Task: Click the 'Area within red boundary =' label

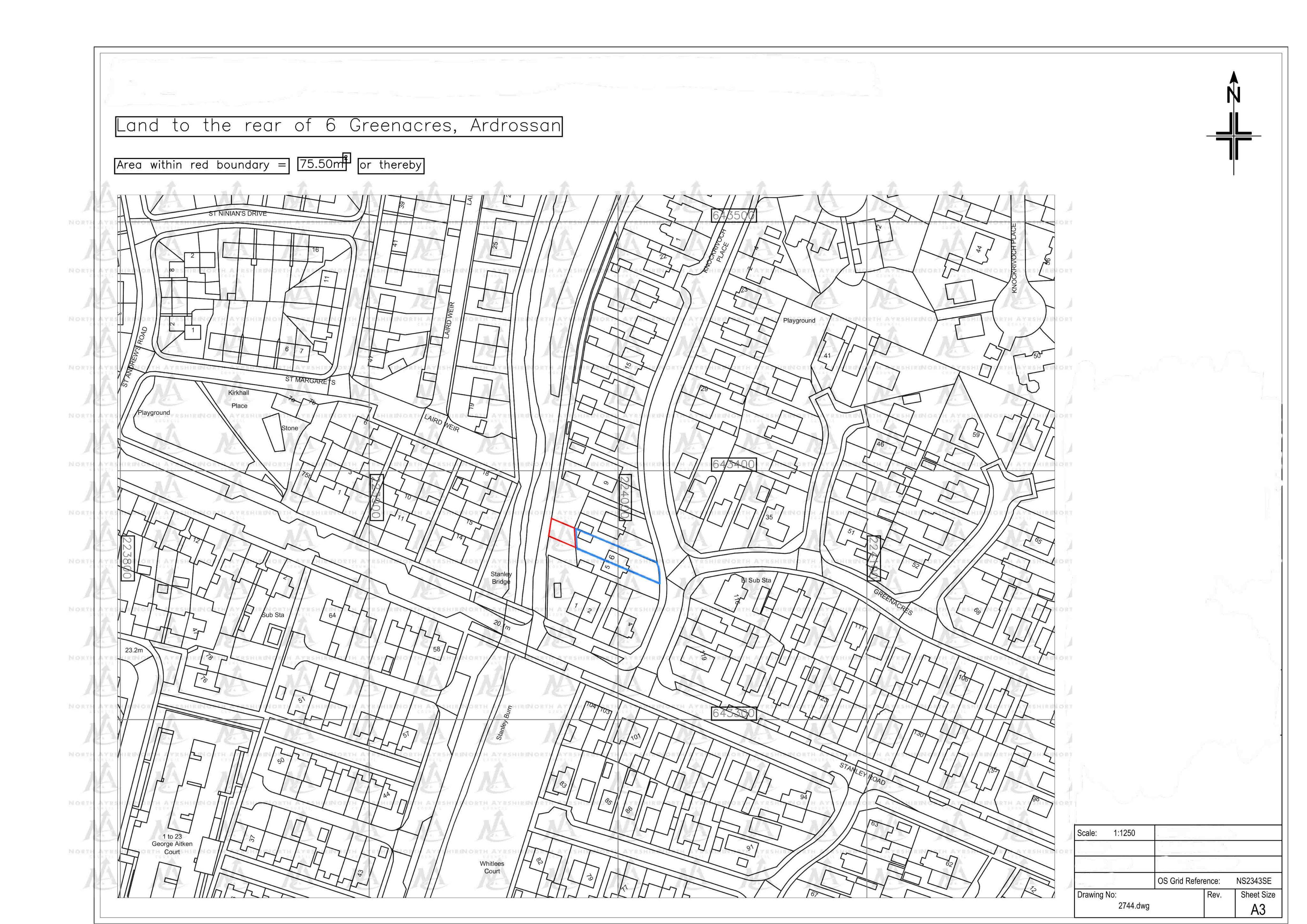Action: (202, 166)
